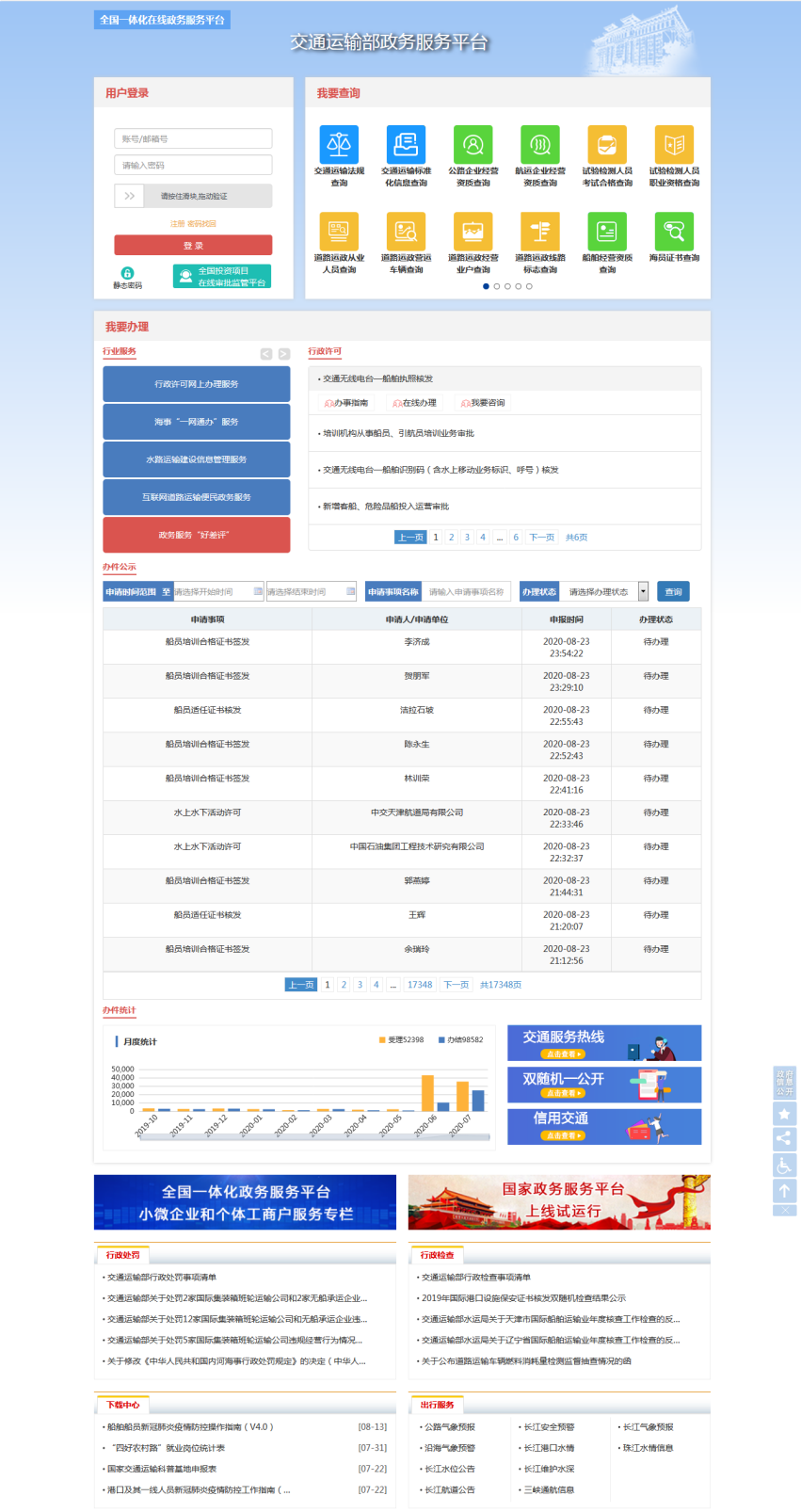Open 船舶经营资质查询 icon
Image resolution: width=801 pixels, height=1512 pixels.
click(x=607, y=231)
